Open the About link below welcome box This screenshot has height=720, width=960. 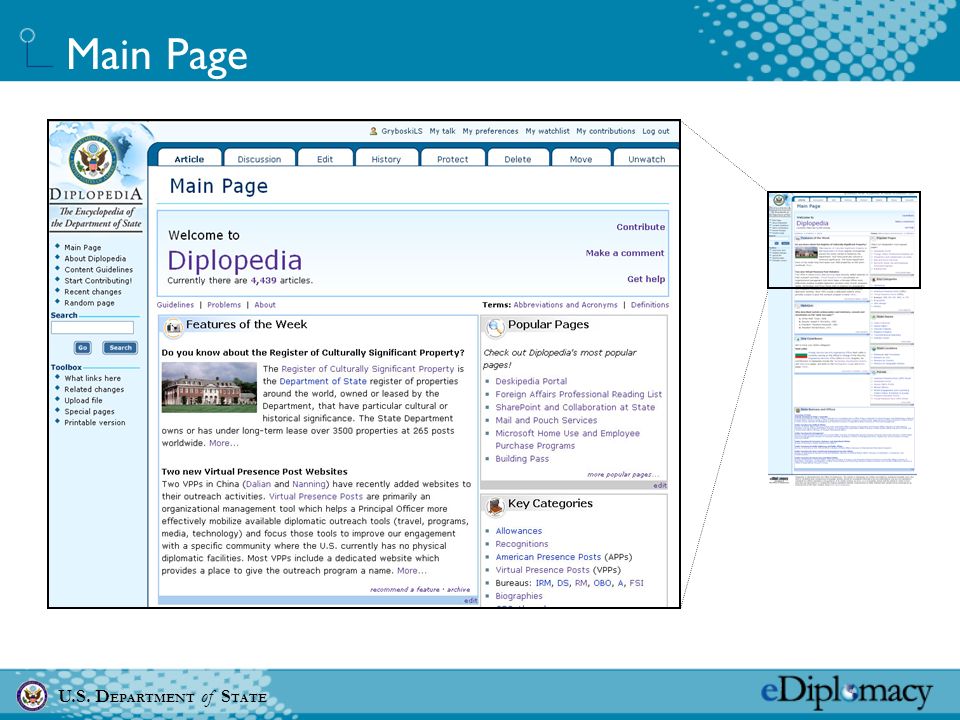tap(265, 304)
